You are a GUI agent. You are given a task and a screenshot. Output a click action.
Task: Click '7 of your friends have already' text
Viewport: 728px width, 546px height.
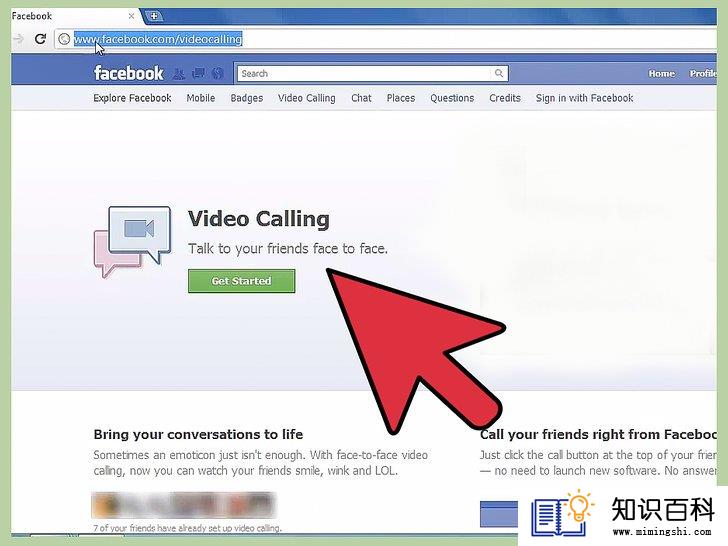(x=187, y=528)
